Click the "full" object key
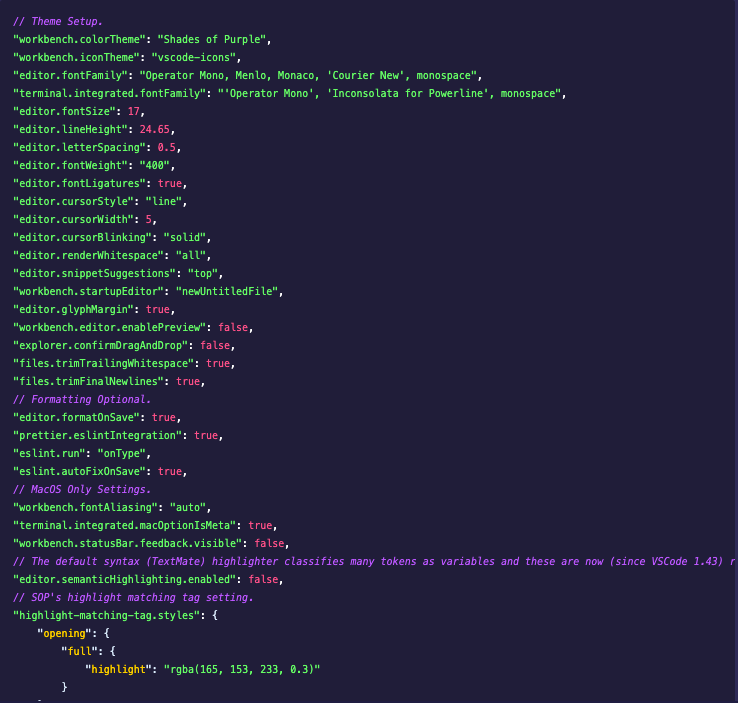 pyautogui.click(x=79, y=652)
